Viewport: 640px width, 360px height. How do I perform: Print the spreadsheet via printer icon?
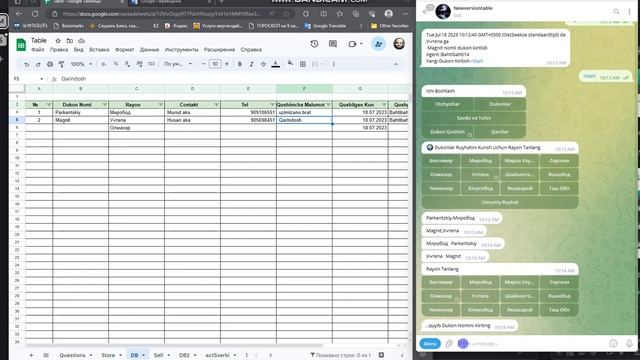50,64
